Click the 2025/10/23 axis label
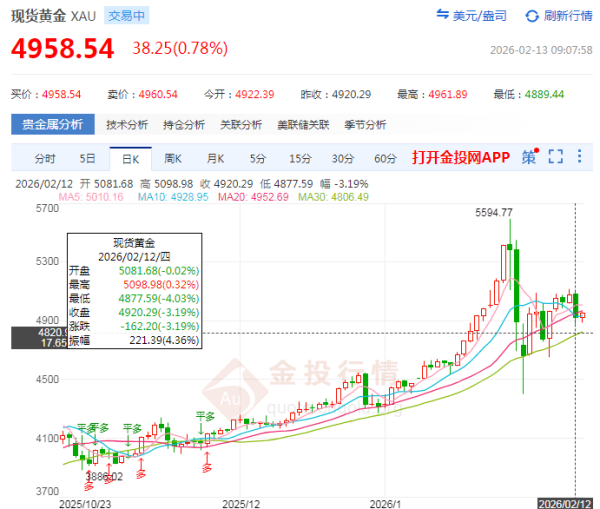The height and width of the screenshot is (509, 600). pyautogui.click(x=85, y=504)
